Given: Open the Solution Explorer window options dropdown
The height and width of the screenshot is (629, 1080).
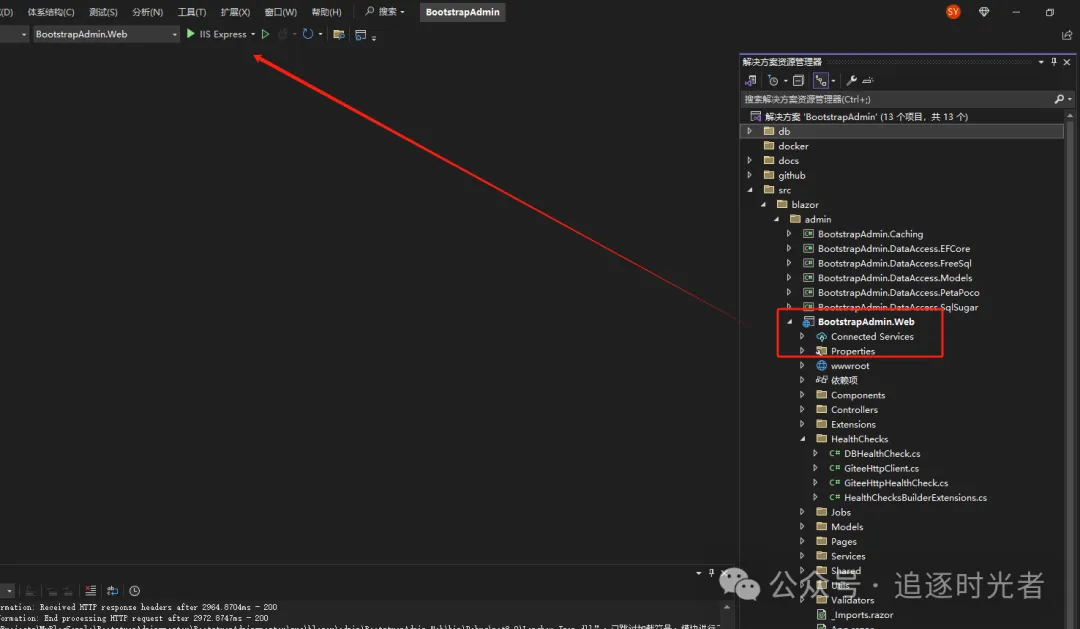Looking at the screenshot, I should pos(1041,62).
